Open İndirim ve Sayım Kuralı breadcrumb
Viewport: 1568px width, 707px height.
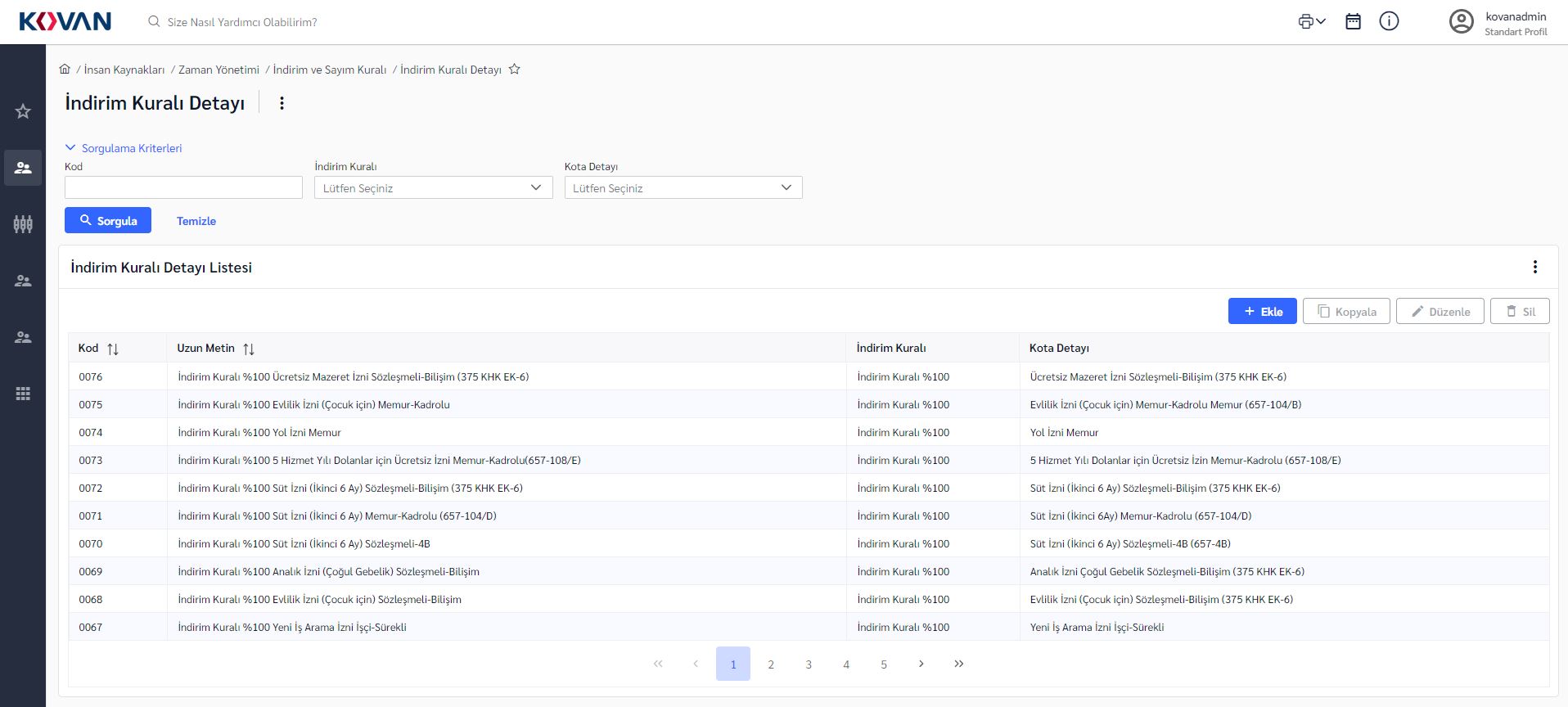[330, 70]
